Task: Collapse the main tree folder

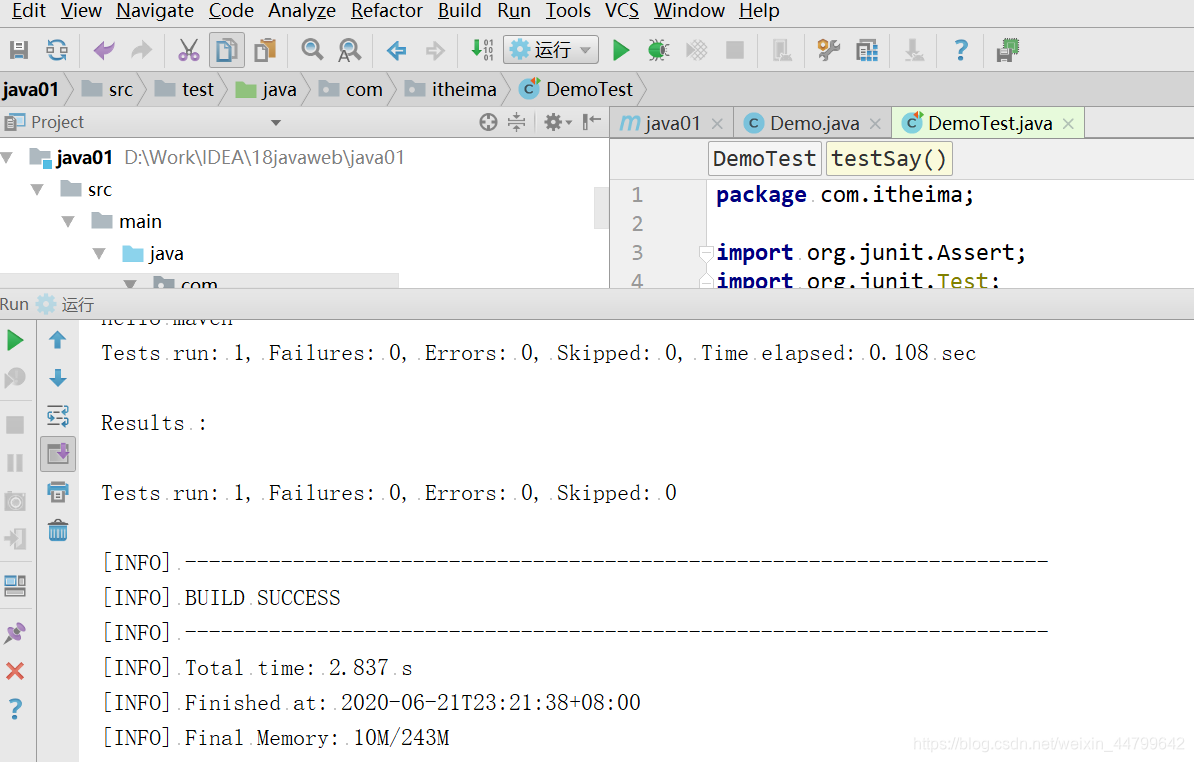Action: click(68, 222)
